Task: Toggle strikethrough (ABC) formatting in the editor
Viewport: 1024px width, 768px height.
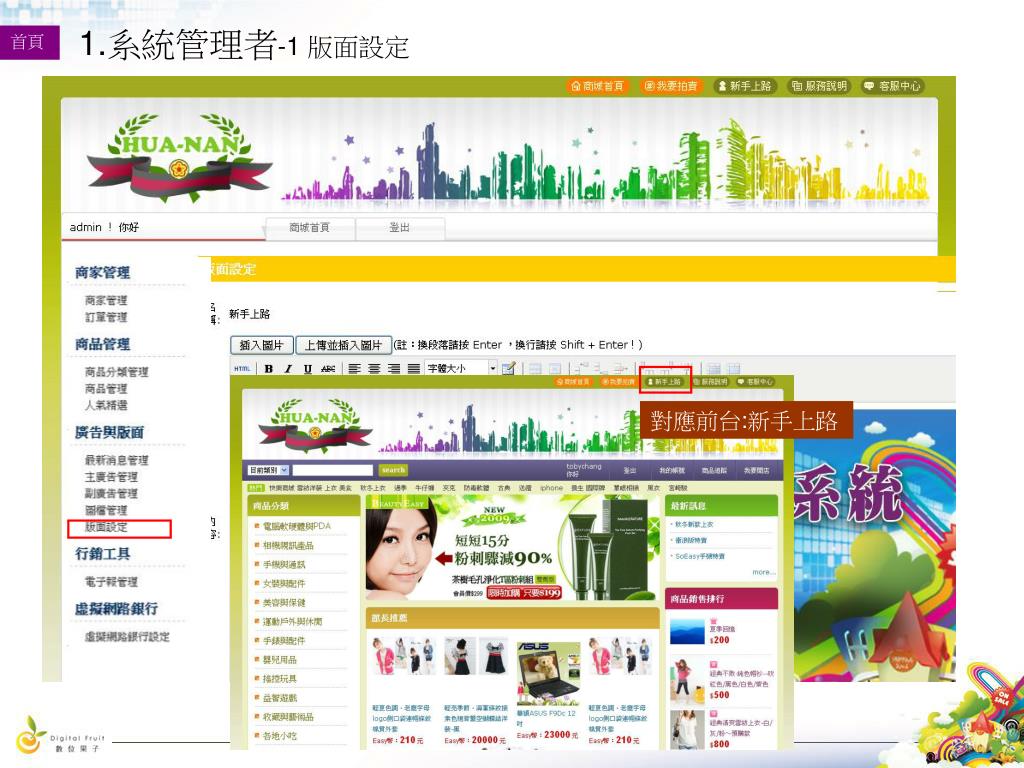Action: point(328,368)
